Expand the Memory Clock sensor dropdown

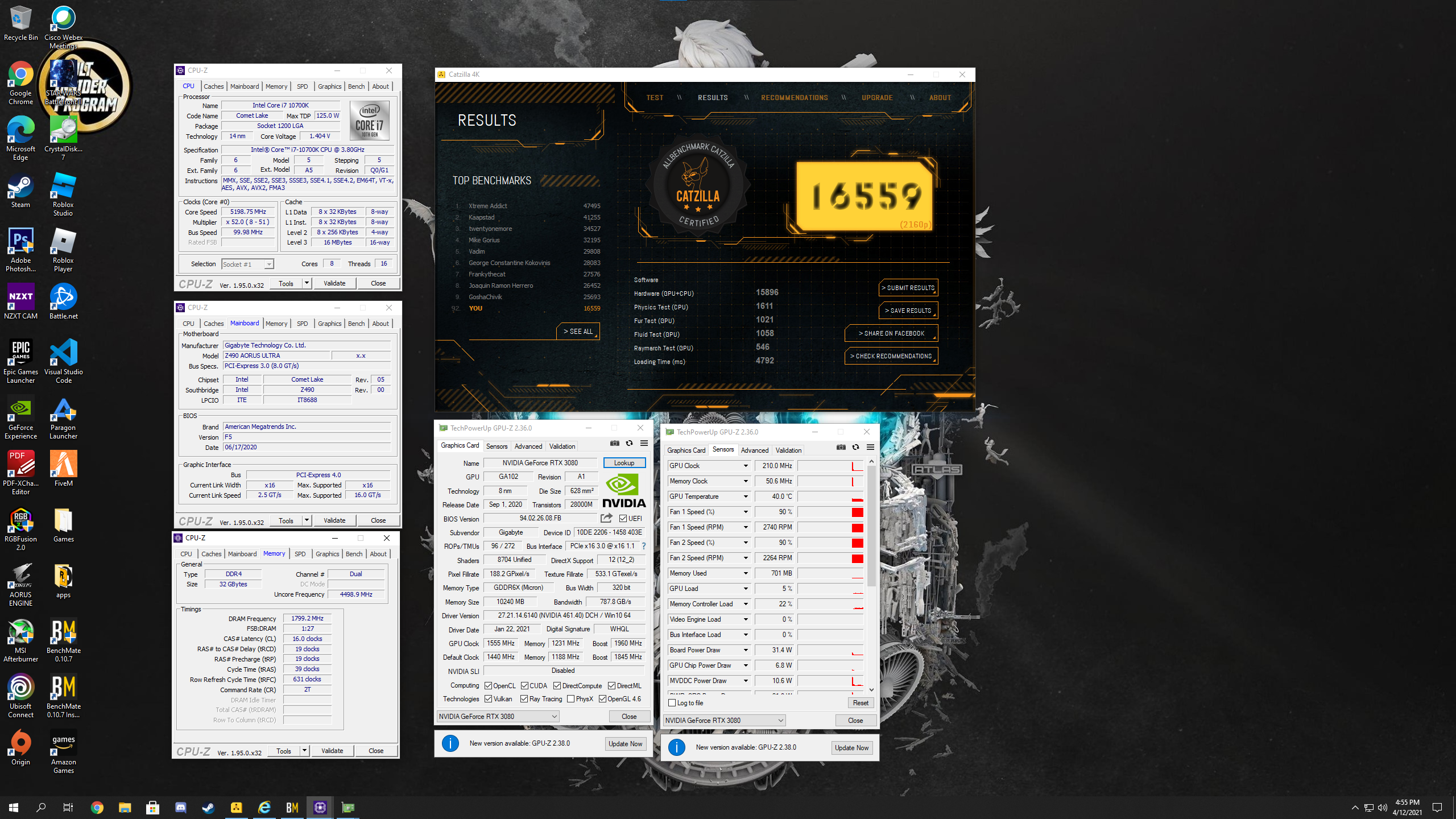pyautogui.click(x=745, y=481)
